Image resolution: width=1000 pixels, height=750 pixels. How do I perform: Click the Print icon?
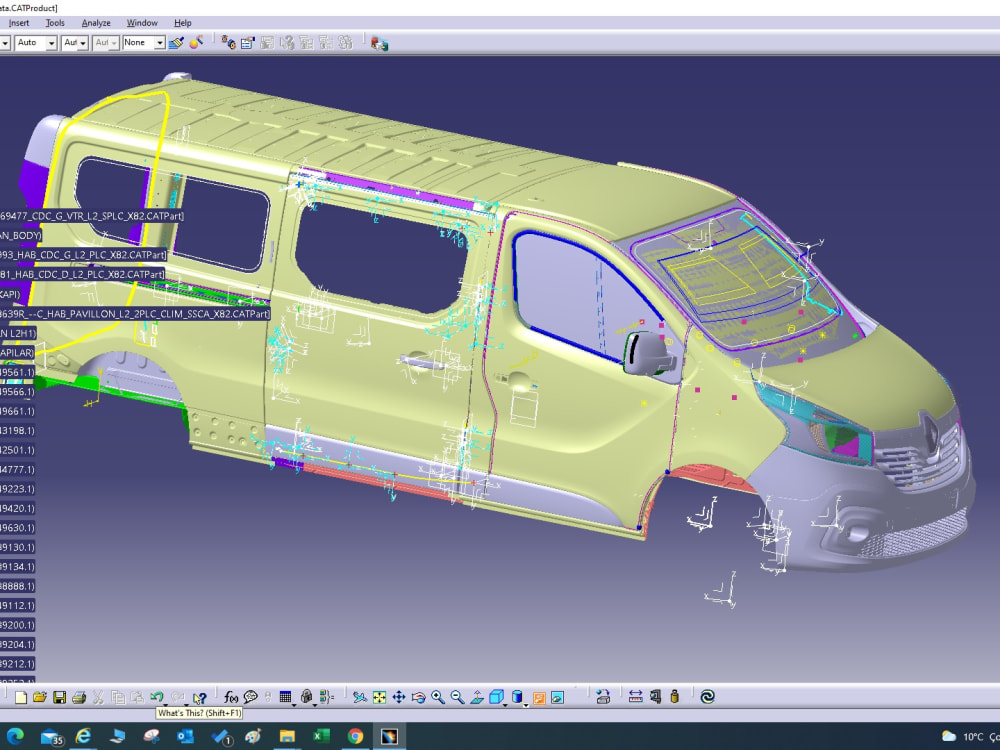coord(79,697)
